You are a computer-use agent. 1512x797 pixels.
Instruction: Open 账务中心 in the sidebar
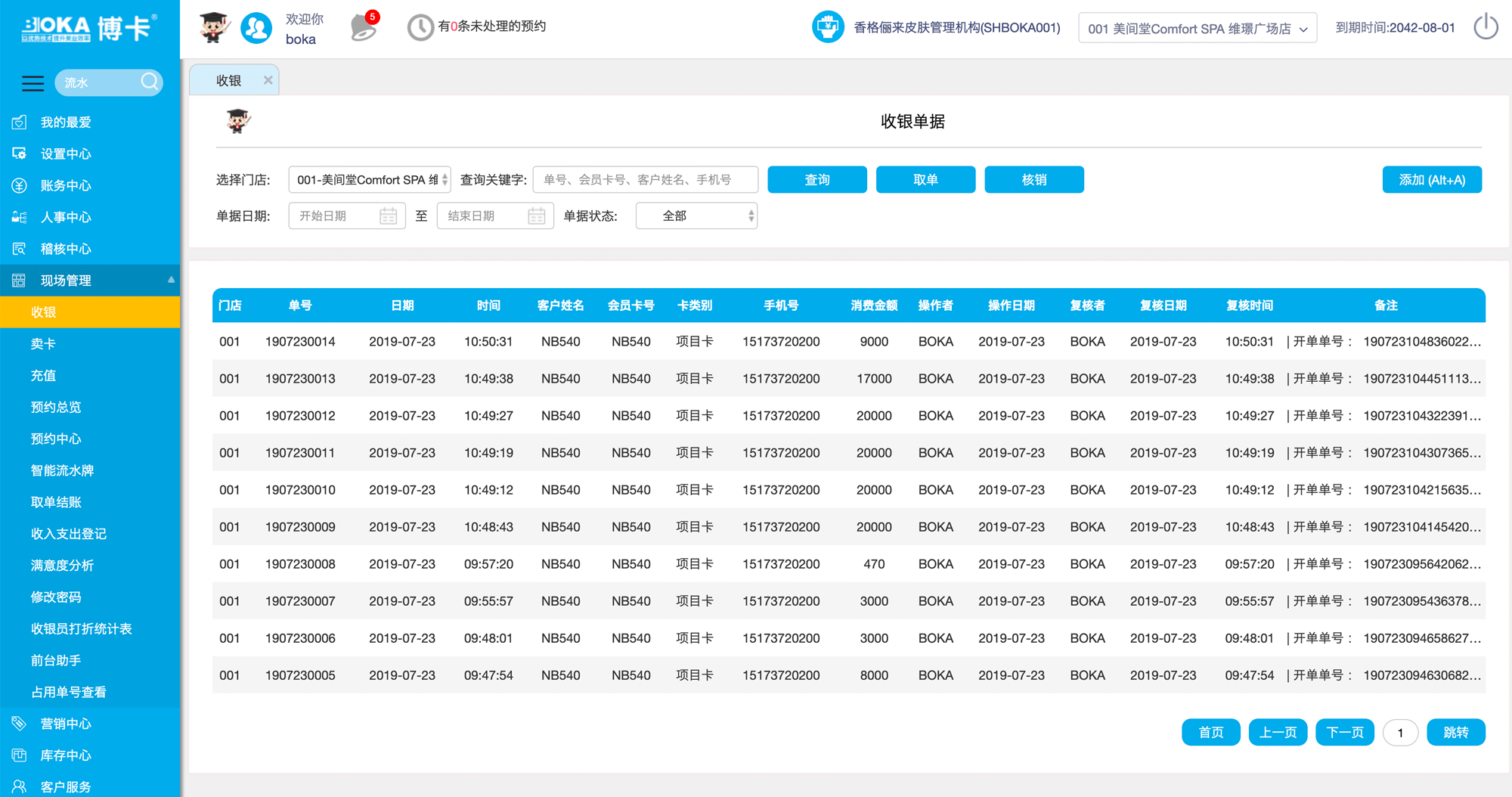tap(66, 185)
